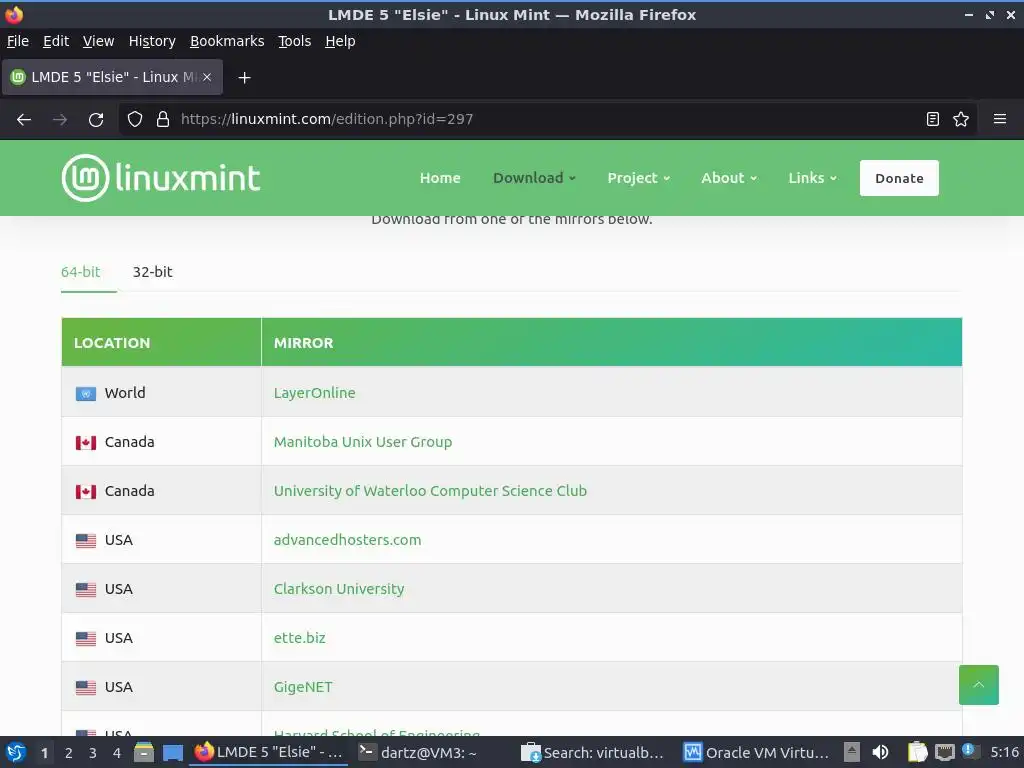This screenshot has height=768, width=1024.
Task: Click the update notification tray icon
Action: [x=970, y=751]
